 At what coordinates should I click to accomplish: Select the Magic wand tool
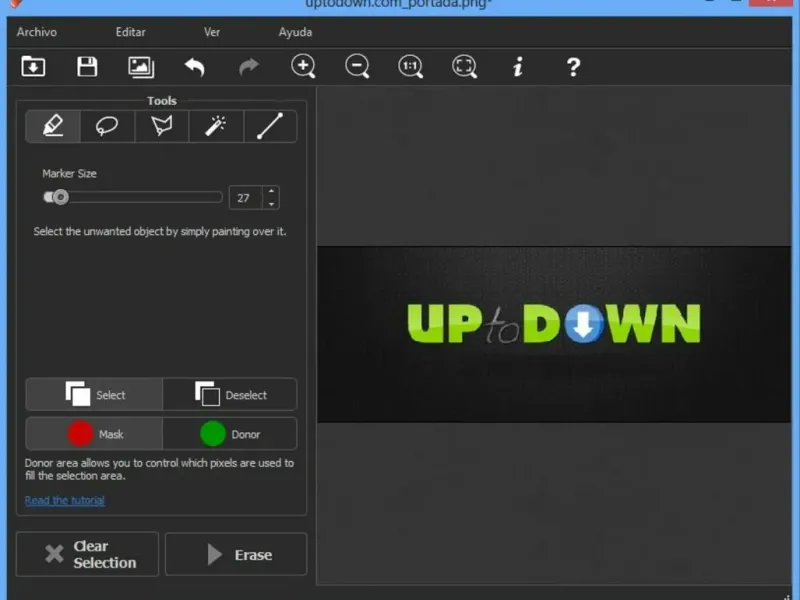216,126
